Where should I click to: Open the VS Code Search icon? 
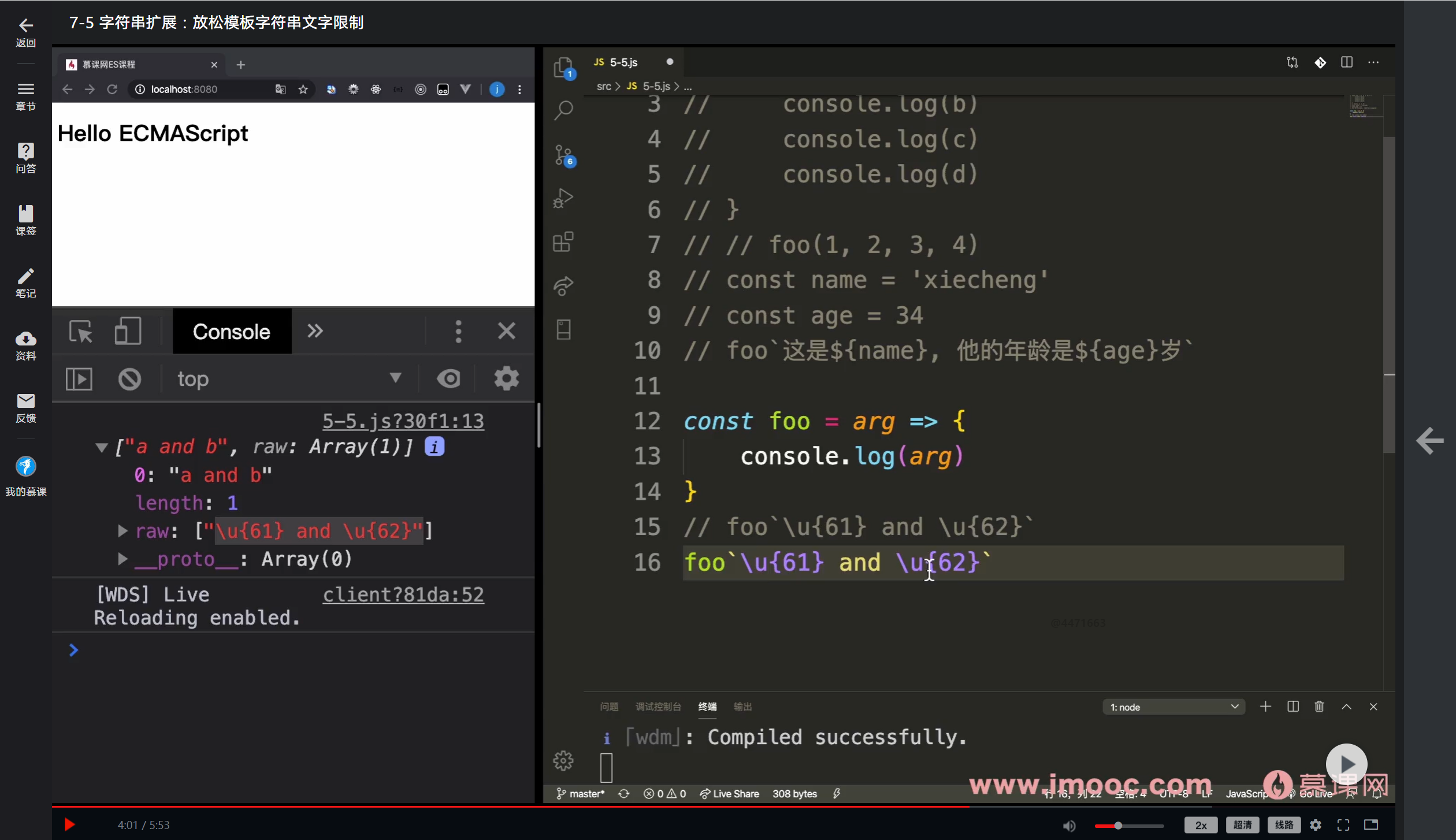(x=563, y=110)
